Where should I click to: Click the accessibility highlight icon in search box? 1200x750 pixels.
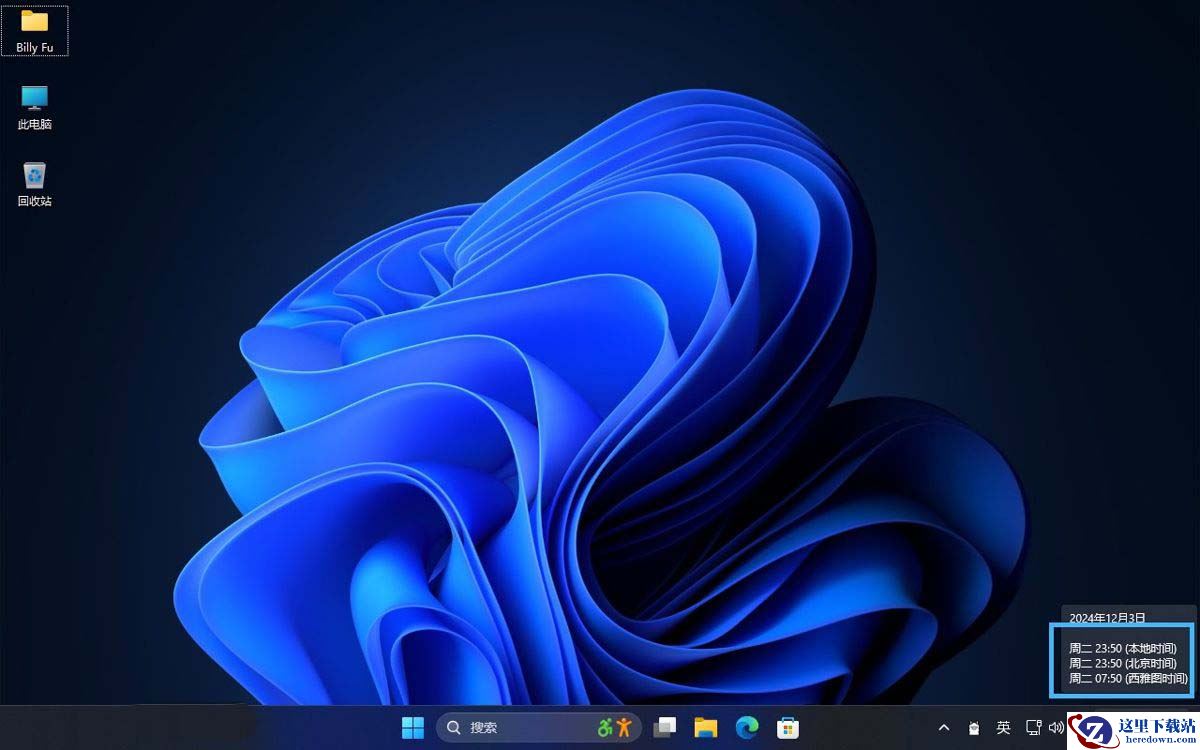coord(615,727)
